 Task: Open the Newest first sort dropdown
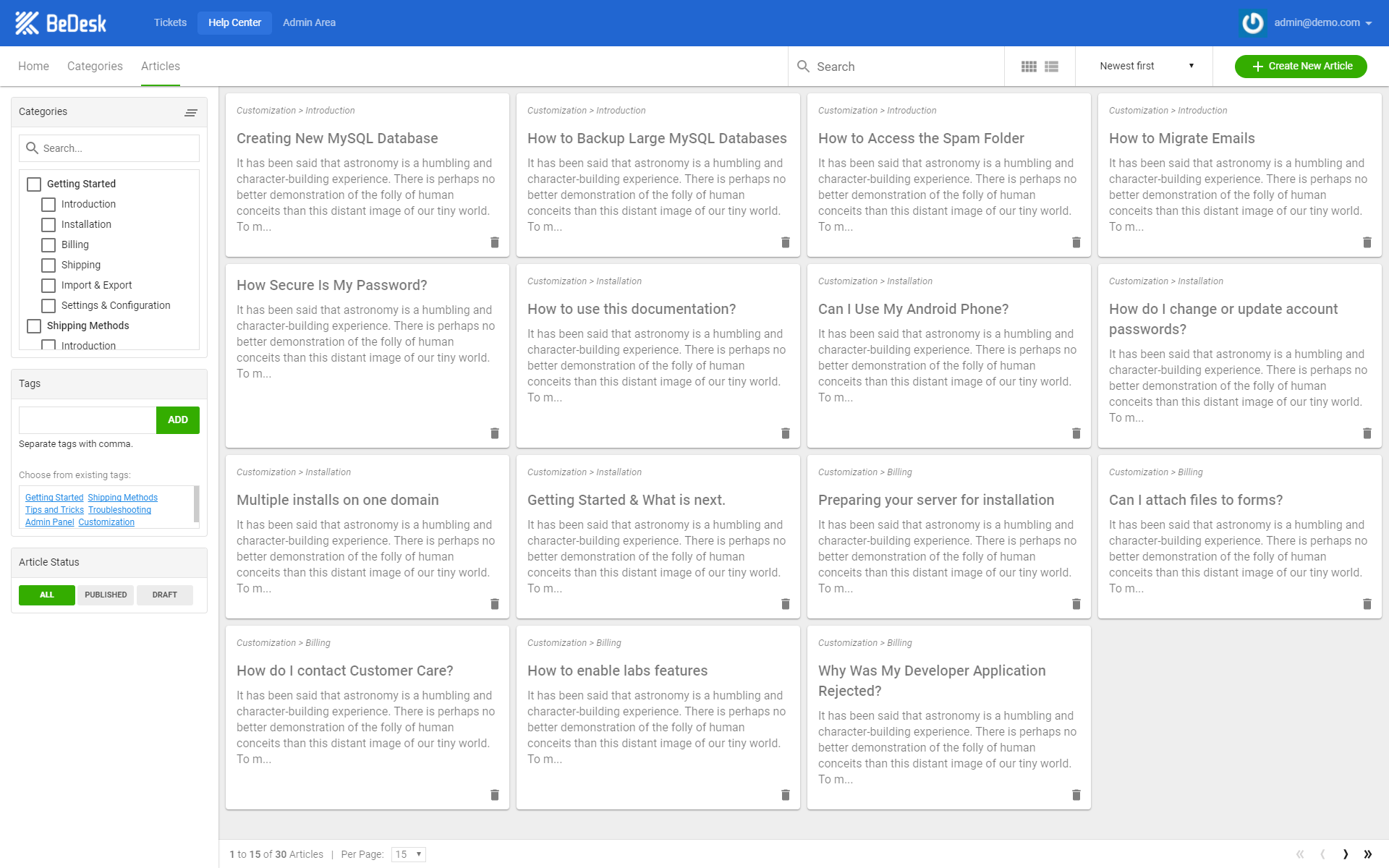click(x=1146, y=66)
